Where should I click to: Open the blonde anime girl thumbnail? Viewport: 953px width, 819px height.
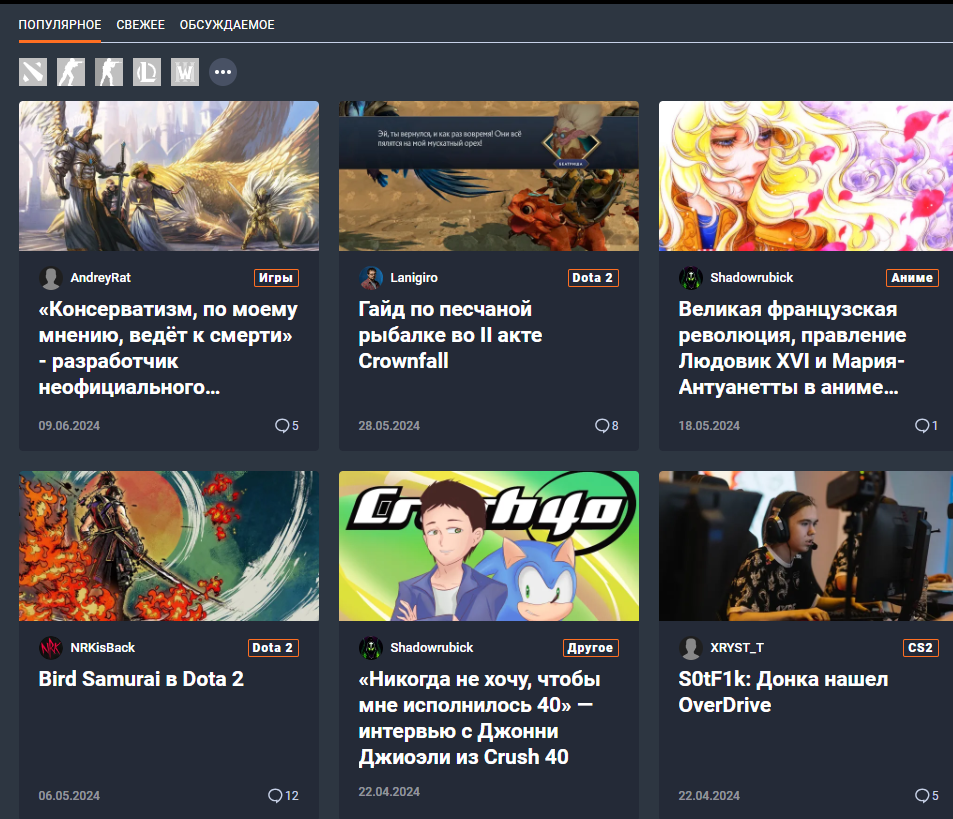[x=806, y=176]
